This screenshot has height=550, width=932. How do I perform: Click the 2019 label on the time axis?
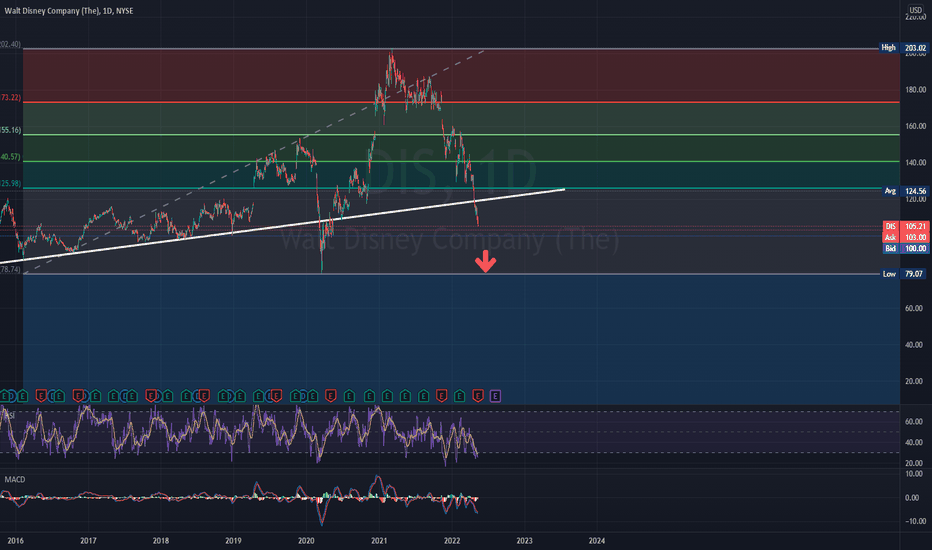point(233,540)
